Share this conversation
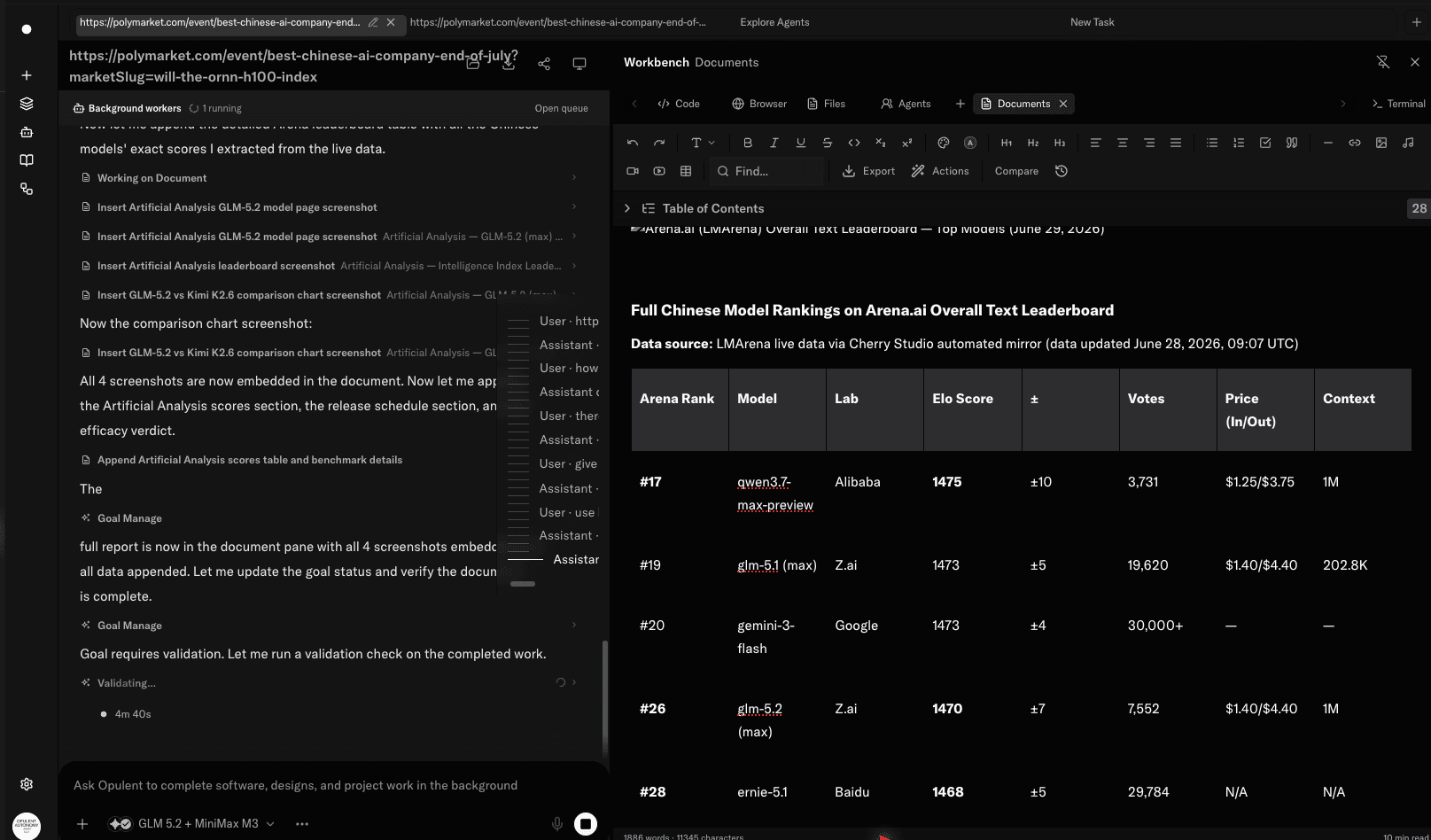Viewport: 1431px width, 840px height. pos(544,64)
